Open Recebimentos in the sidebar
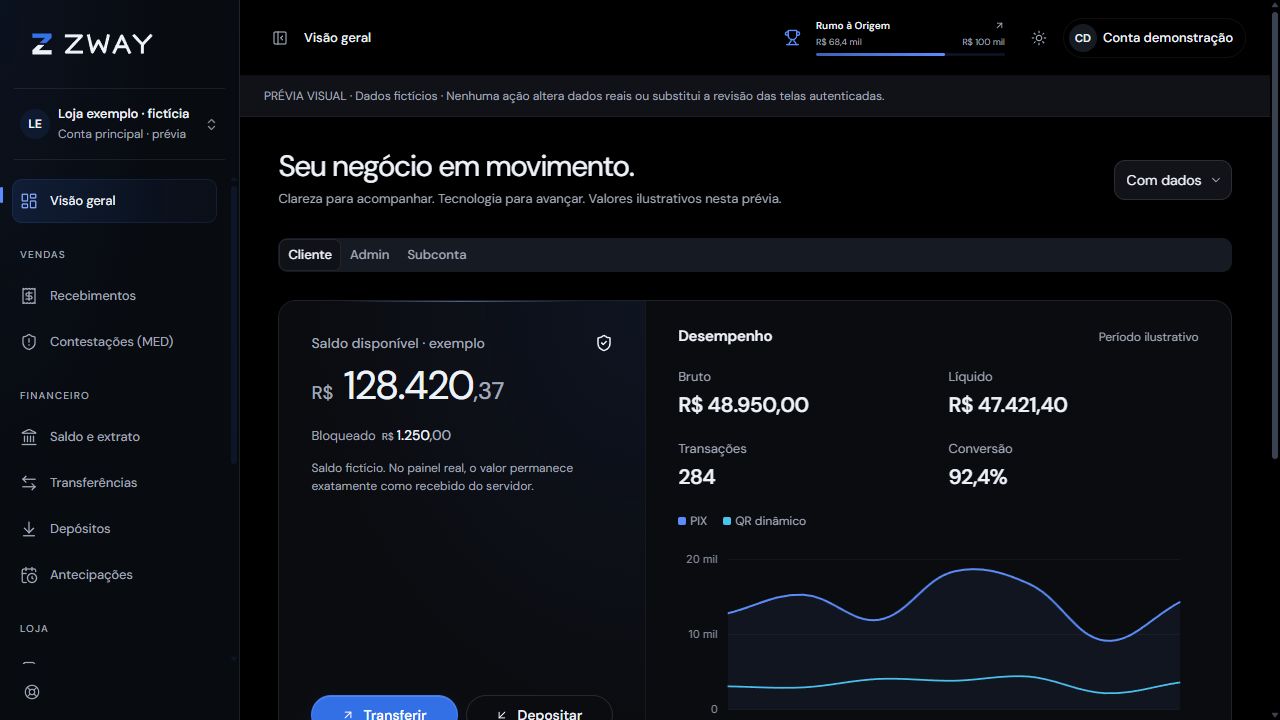Image resolution: width=1280 pixels, height=720 pixels. [x=114, y=296]
